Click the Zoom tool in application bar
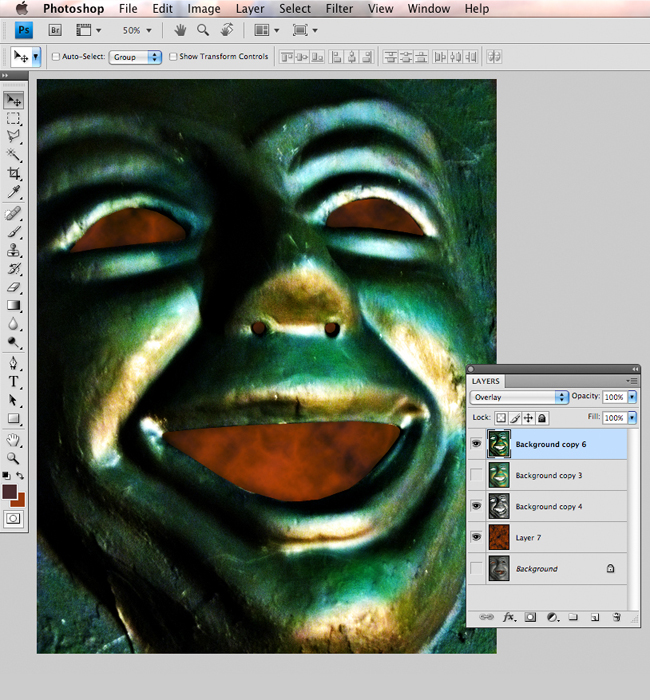 click(203, 30)
